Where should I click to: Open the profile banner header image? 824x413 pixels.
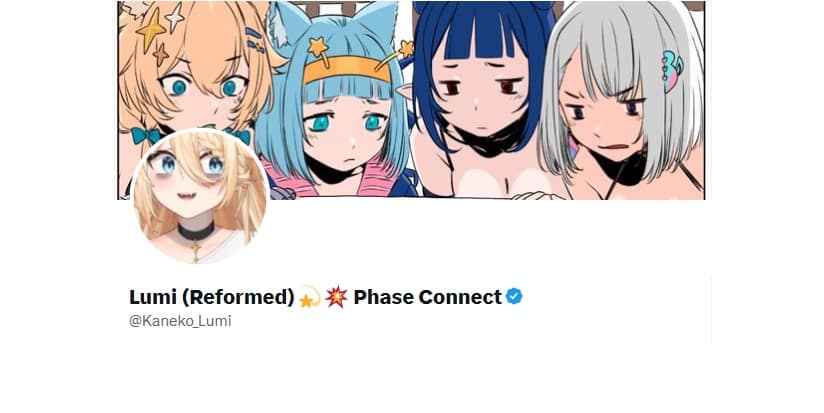pyautogui.click(x=411, y=100)
